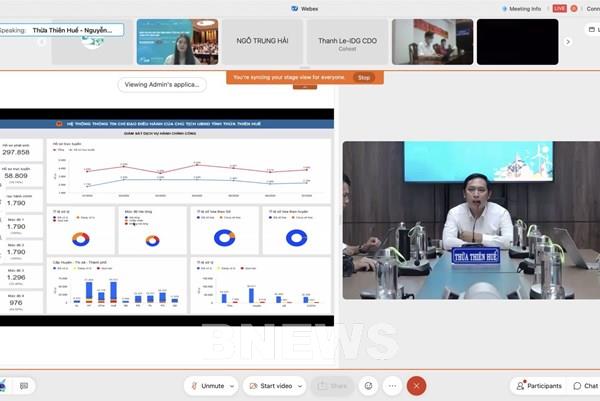The width and height of the screenshot is (600, 401).
Task: Unmute the microphone
Action: click(206, 386)
